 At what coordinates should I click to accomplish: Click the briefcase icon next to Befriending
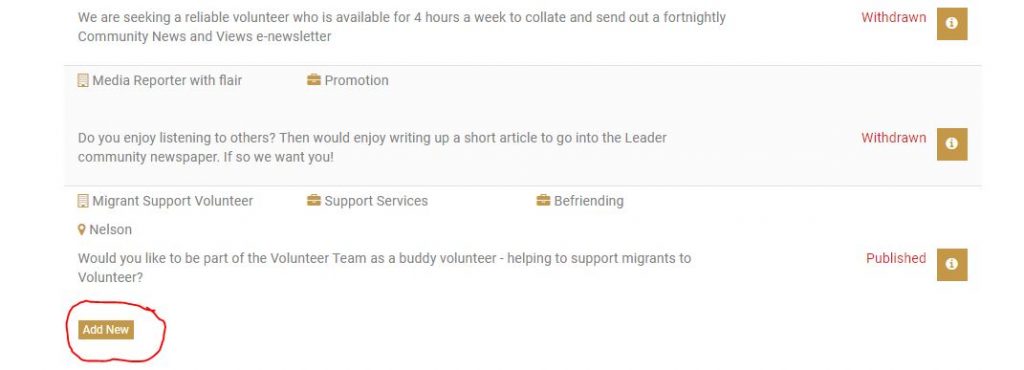[543, 201]
